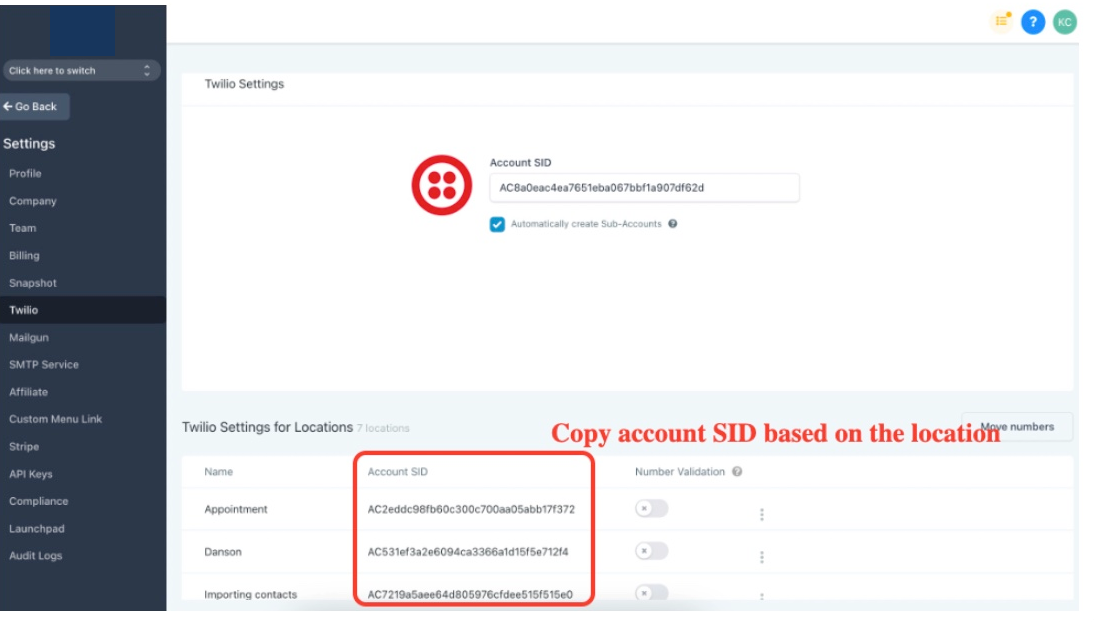The image size is (1094, 622).
Task: Open API Keys settings
Action: point(31,474)
